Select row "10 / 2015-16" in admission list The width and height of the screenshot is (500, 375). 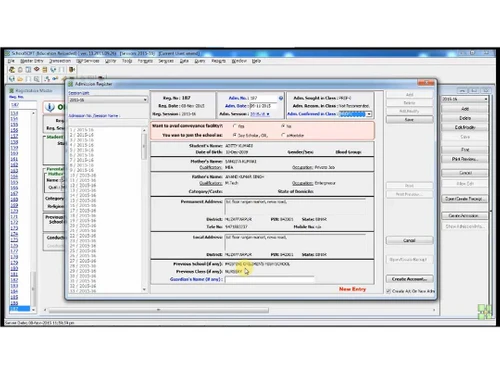(x=83, y=175)
